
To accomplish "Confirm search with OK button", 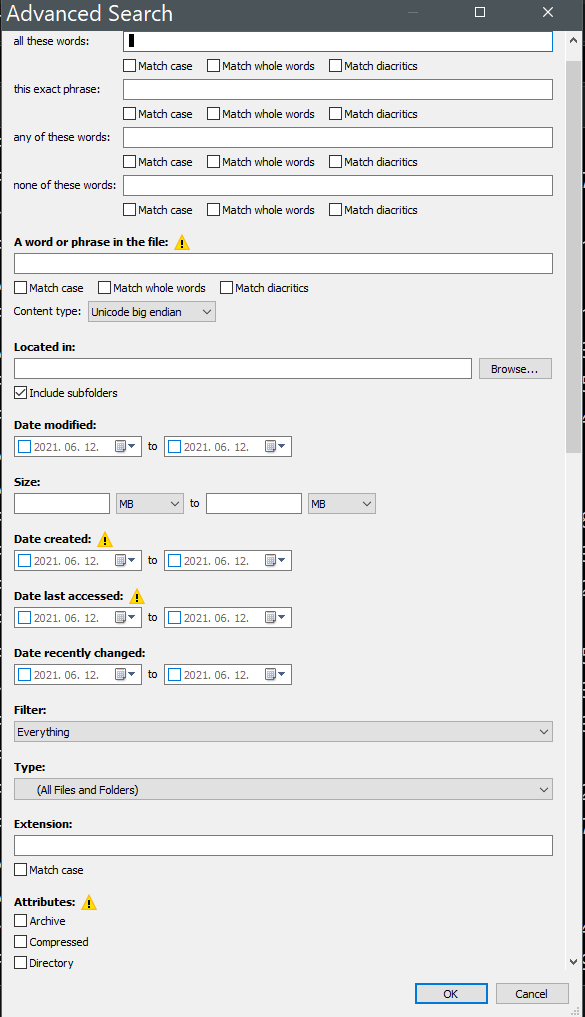I will (x=451, y=994).
